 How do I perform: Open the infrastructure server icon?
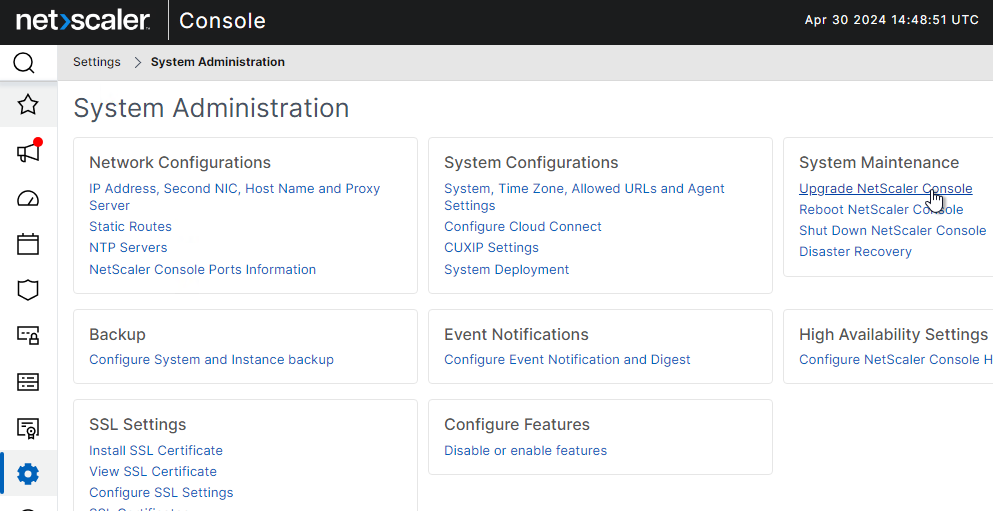click(x=28, y=382)
